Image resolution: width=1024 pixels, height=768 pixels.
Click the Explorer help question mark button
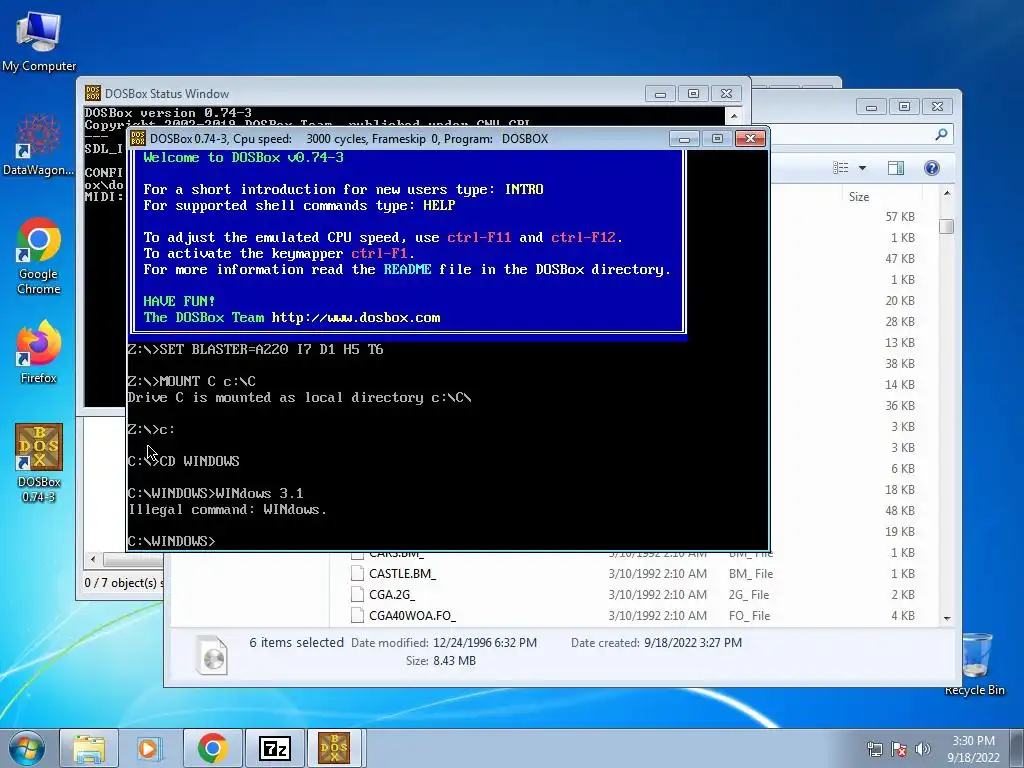(932, 168)
